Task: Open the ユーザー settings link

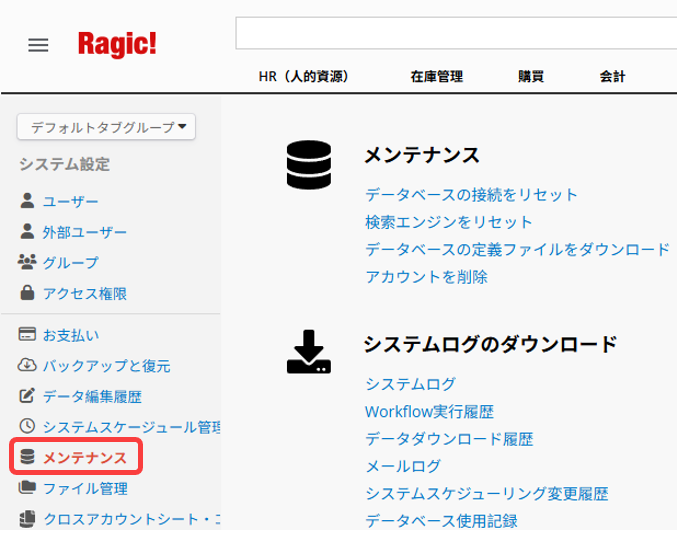Action: point(70,202)
